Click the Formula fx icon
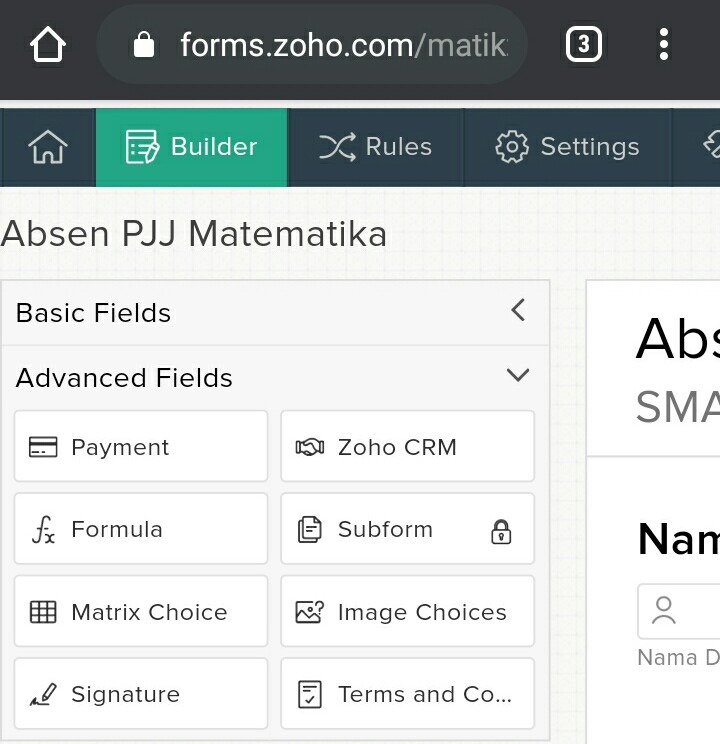 43,530
